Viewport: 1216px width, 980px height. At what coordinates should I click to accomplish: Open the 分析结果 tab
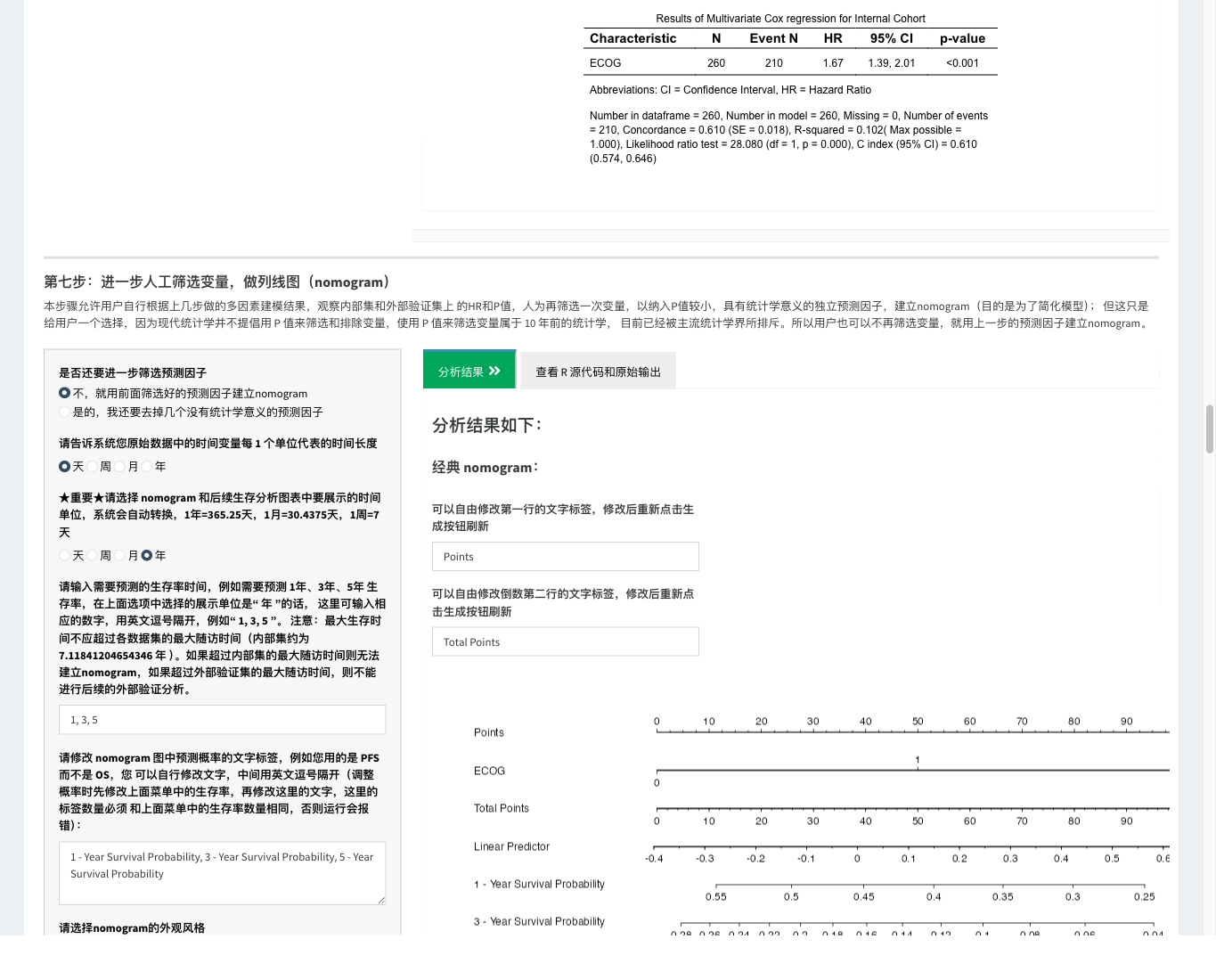[x=469, y=371]
